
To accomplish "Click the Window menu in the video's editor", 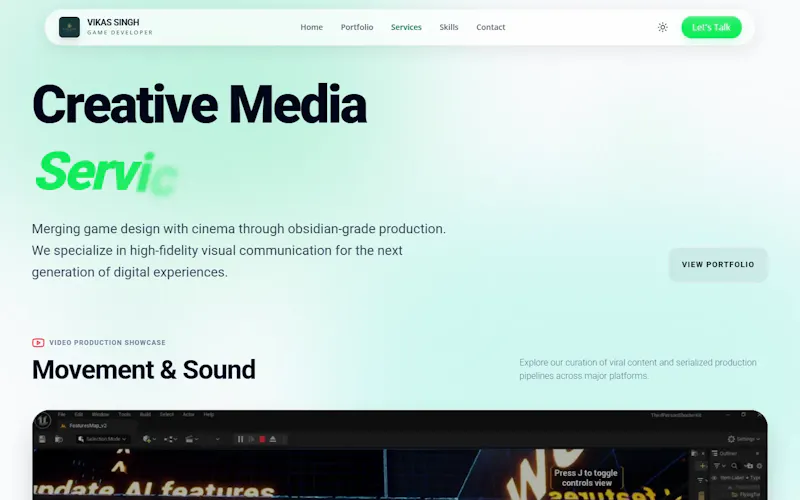I will [x=100, y=414].
